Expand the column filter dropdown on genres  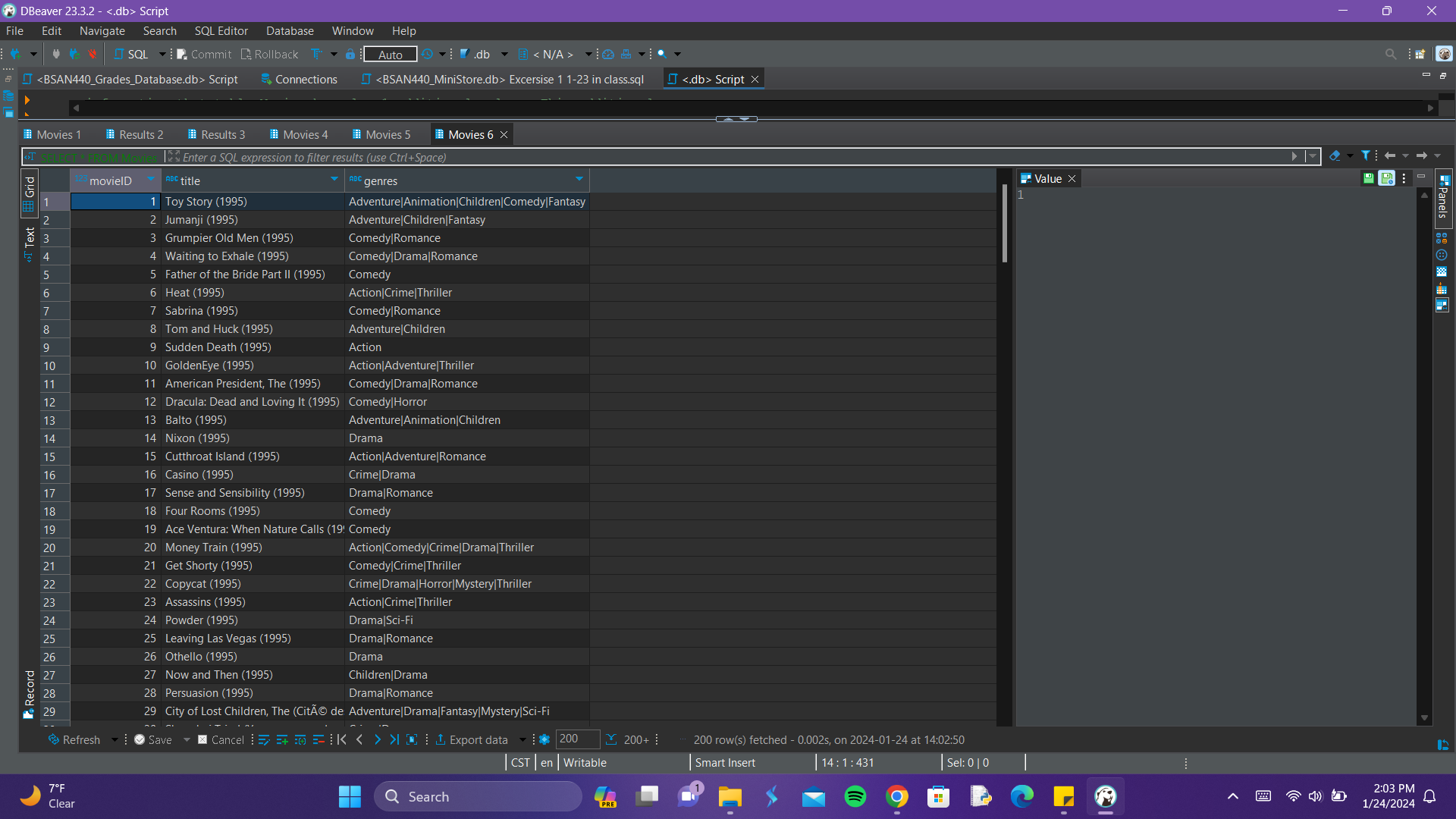click(x=580, y=179)
